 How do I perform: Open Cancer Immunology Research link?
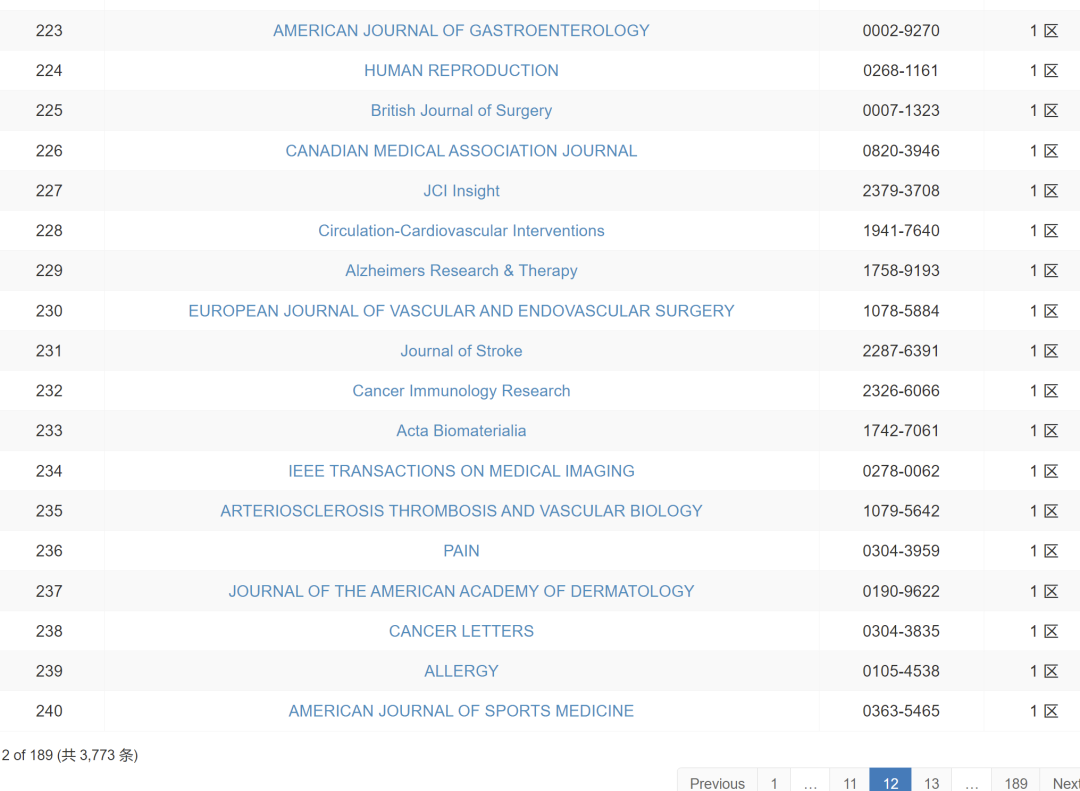point(461,391)
